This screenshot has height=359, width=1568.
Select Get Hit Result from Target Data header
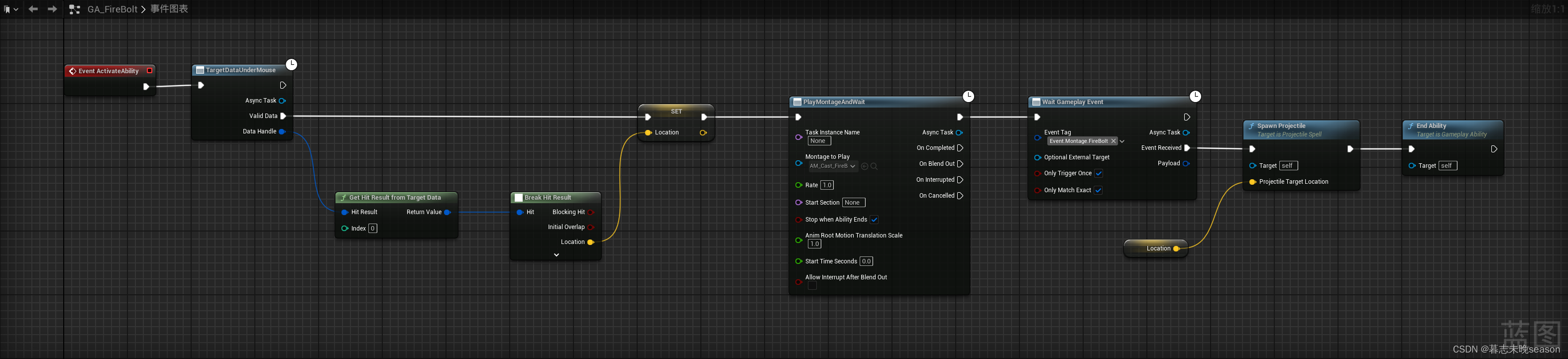pos(395,197)
